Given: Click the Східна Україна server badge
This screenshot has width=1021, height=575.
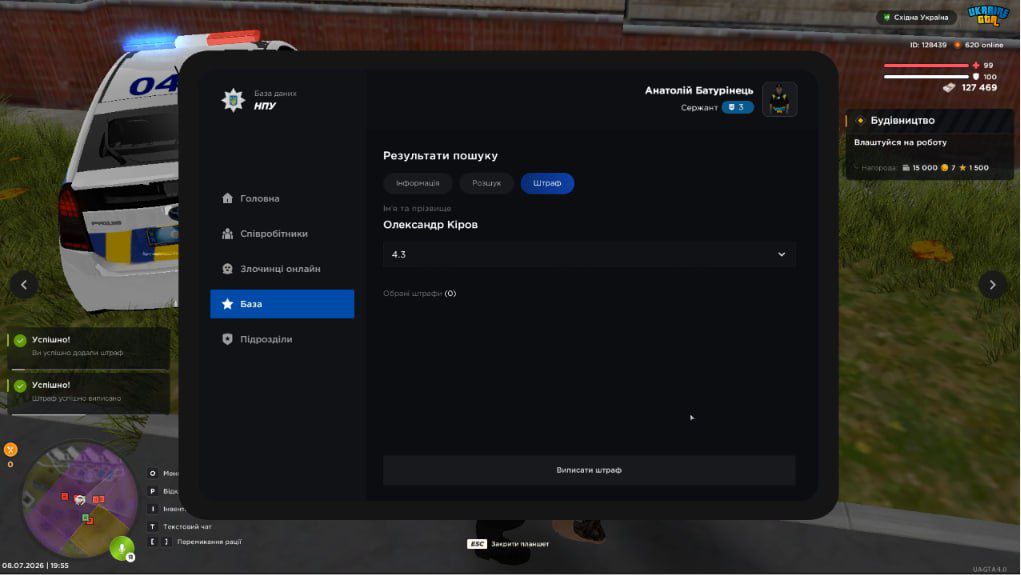Looking at the screenshot, I should coord(916,18).
